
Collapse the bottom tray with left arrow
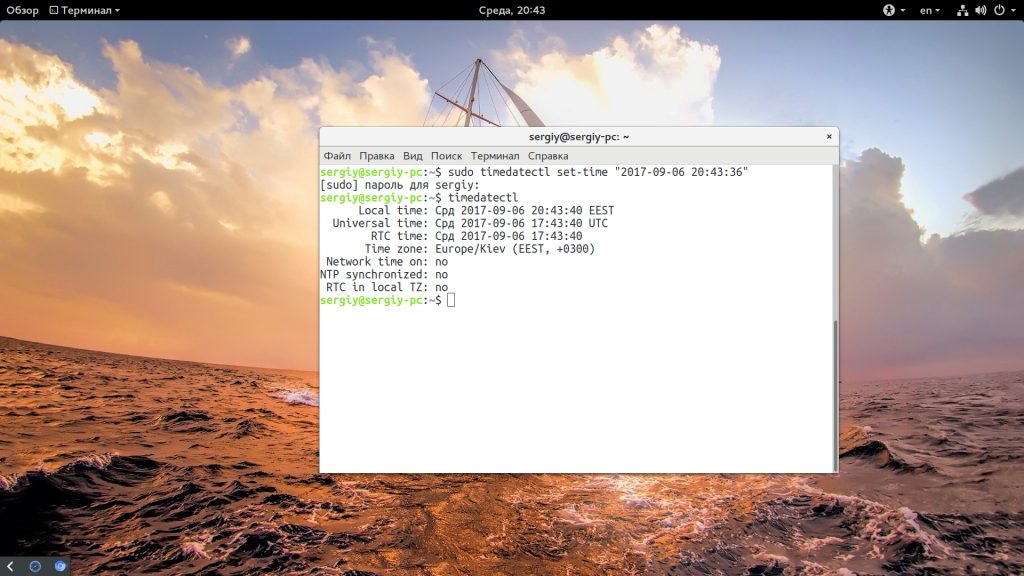(x=9, y=566)
